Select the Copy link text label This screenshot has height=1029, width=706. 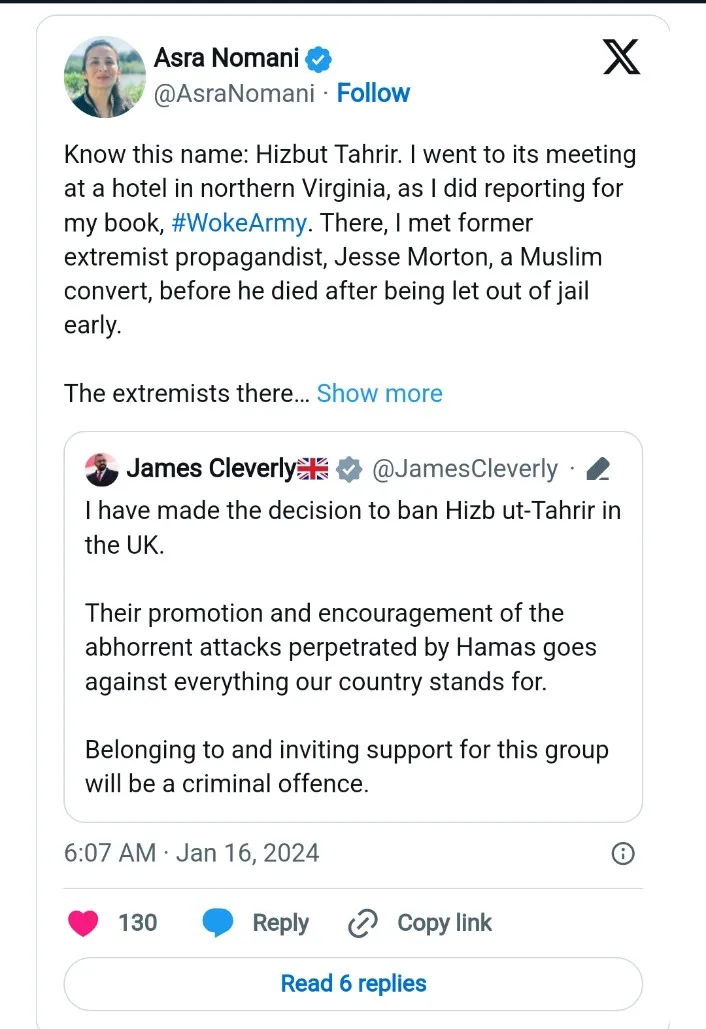(x=444, y=923)
